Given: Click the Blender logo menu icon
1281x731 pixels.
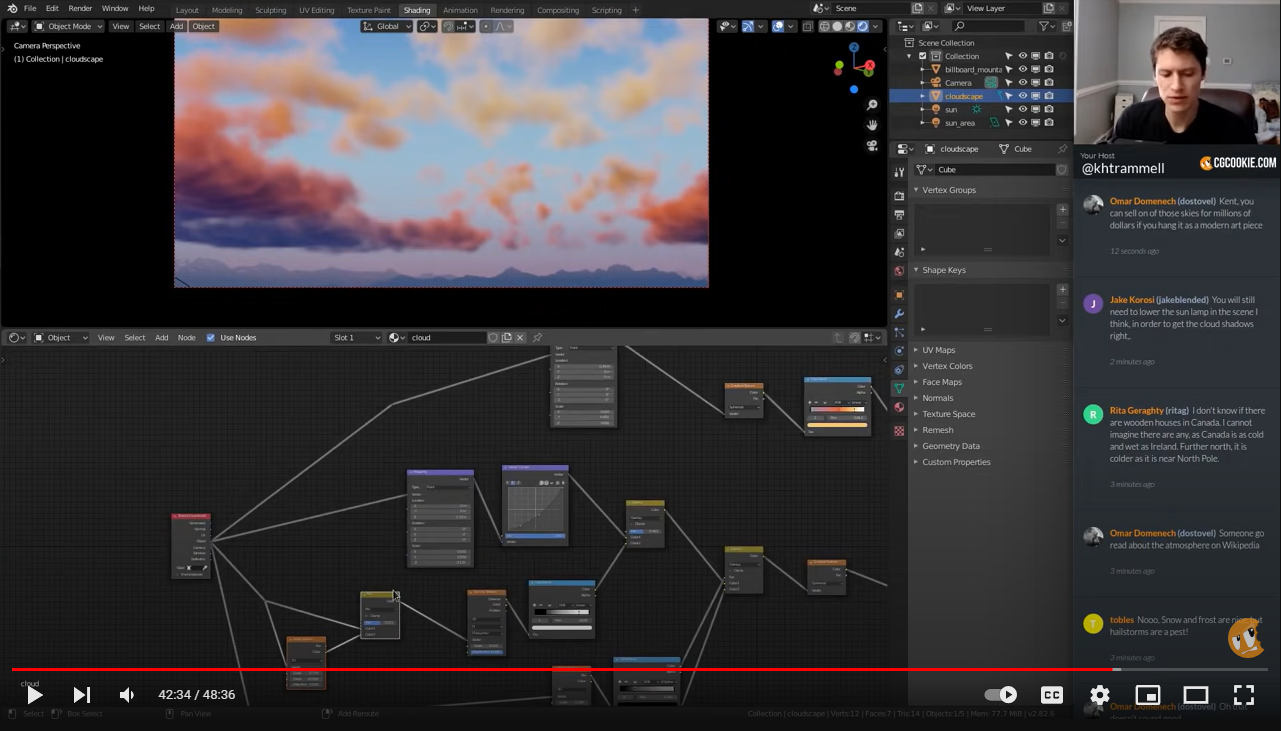Looking at the screenshot, I should tap(12, 8).
